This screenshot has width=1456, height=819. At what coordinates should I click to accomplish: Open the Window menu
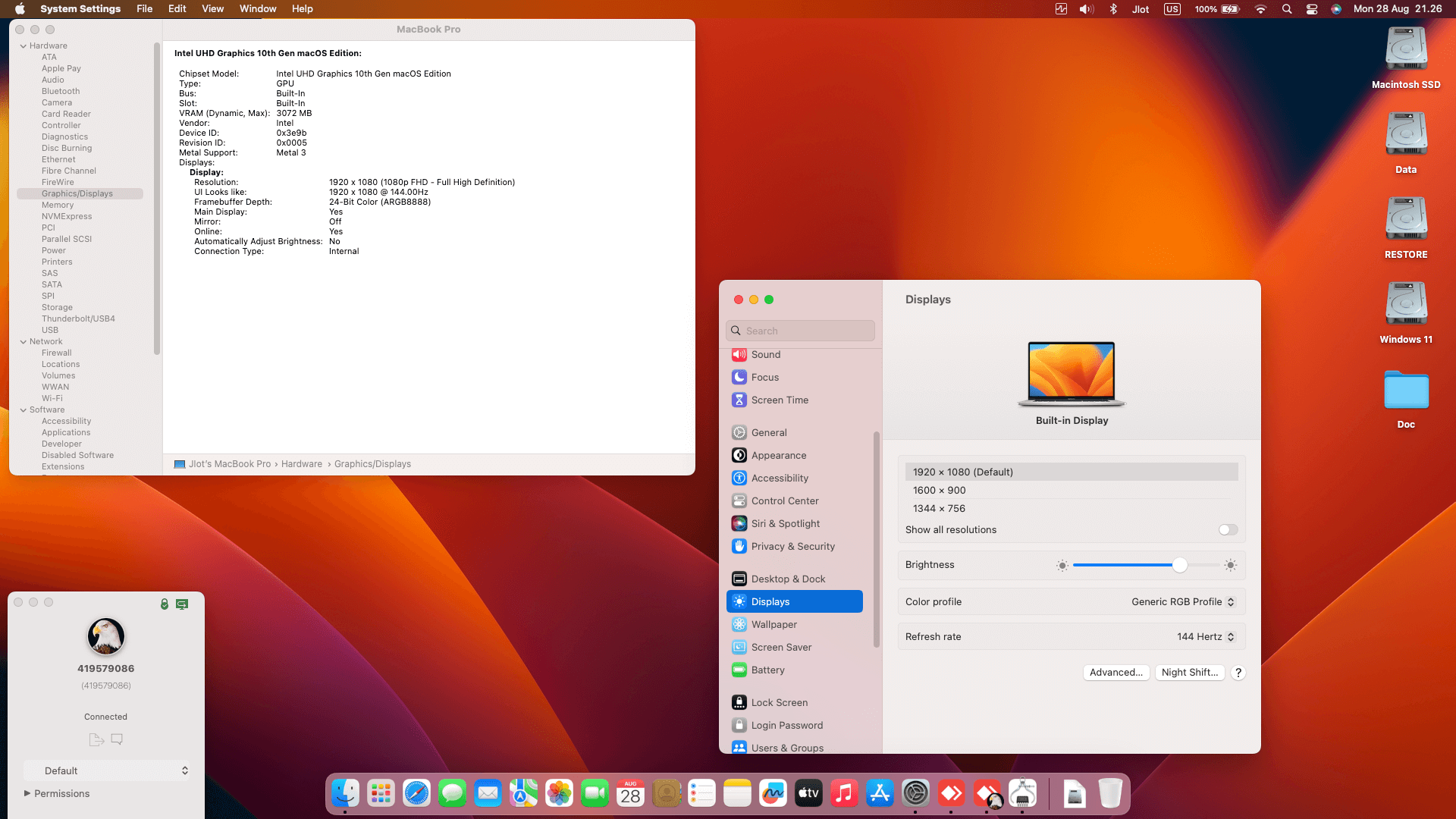(x=258, y=8)
